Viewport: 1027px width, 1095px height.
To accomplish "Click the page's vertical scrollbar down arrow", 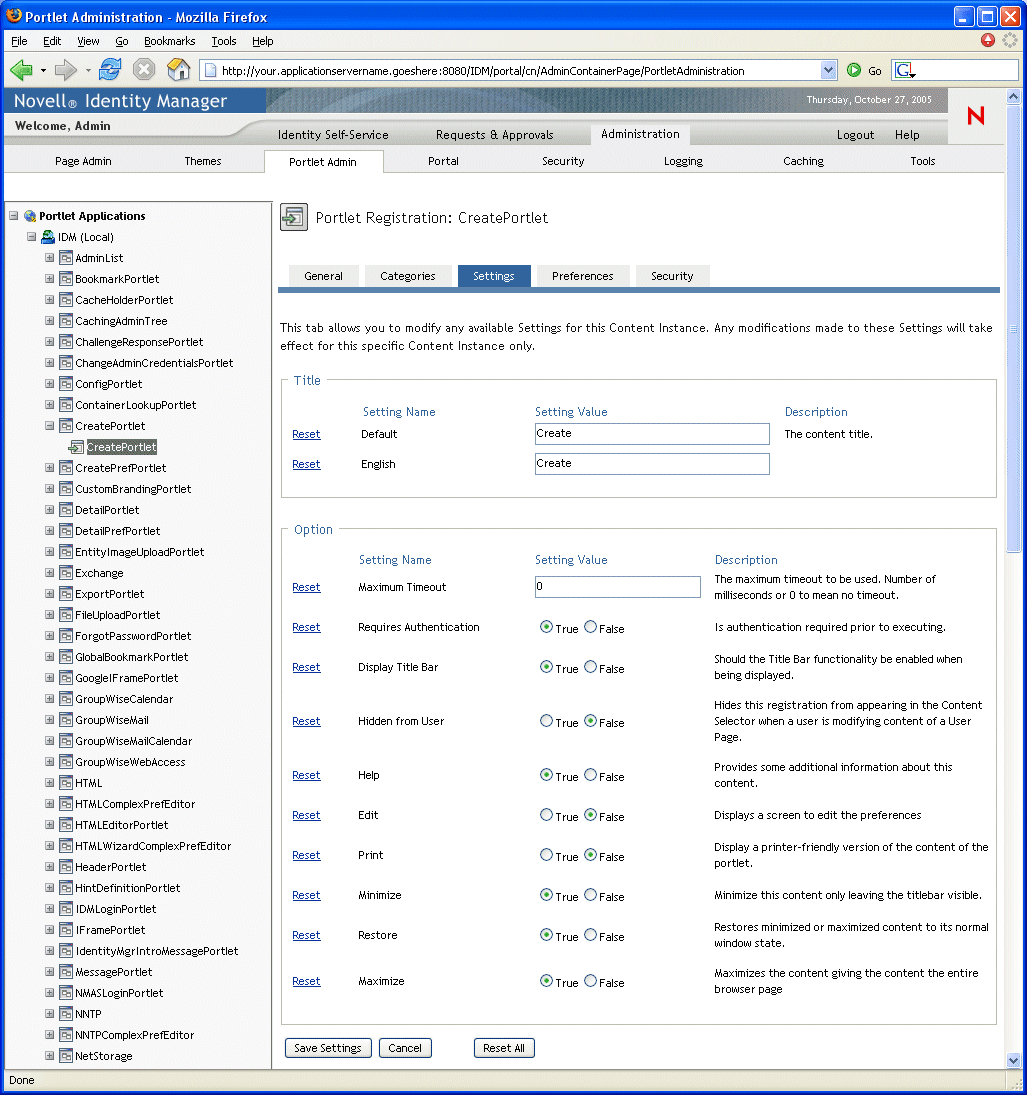I will point(1013,1060).
